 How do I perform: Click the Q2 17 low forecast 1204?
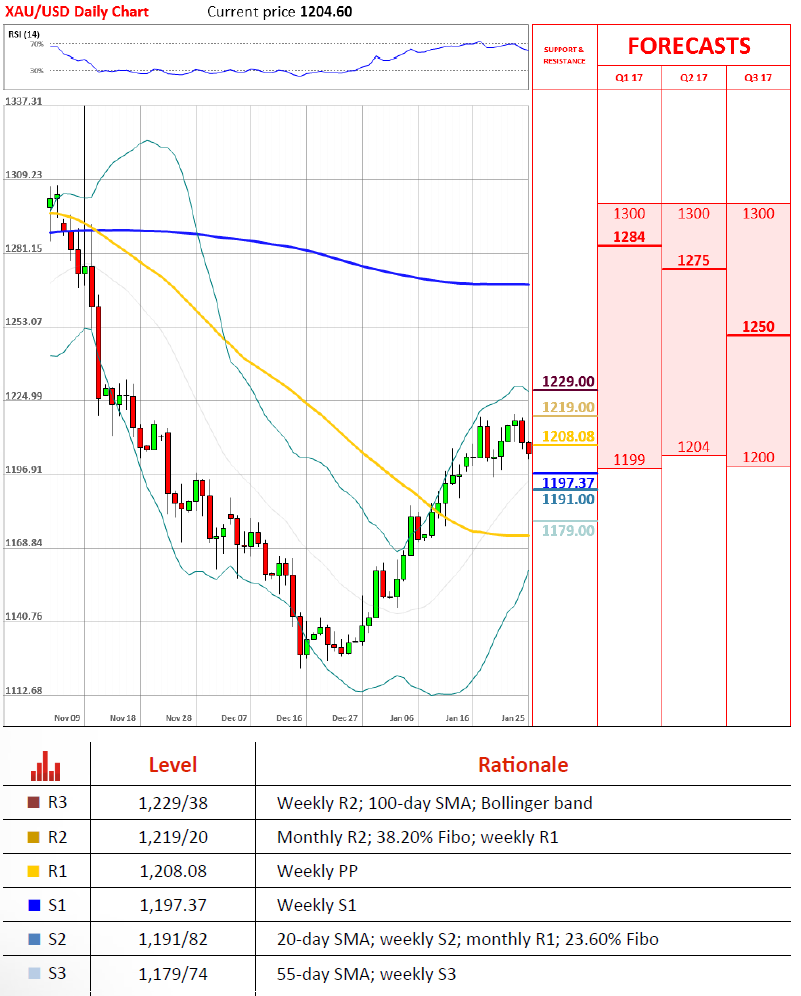(693, 447)
